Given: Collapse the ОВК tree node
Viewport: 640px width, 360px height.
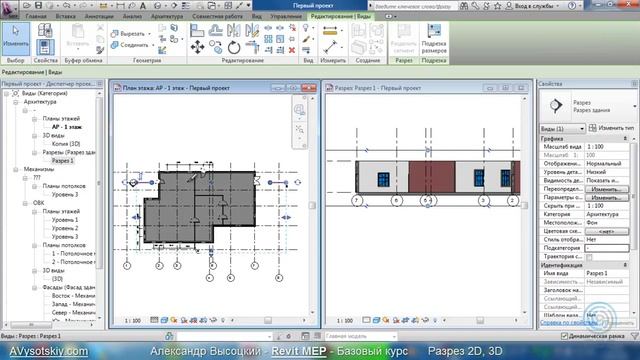Looking at the screenshot, I should pyautogui.click(x=25, y=203).
